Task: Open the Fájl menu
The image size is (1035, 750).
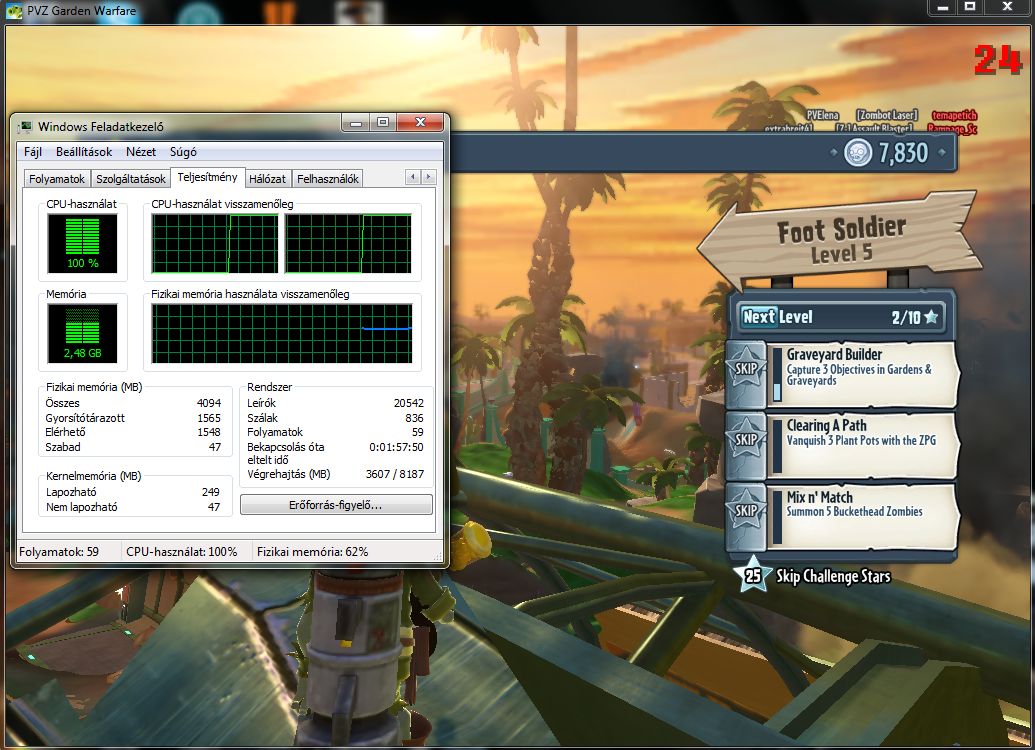Action: (x=33, y=152)
